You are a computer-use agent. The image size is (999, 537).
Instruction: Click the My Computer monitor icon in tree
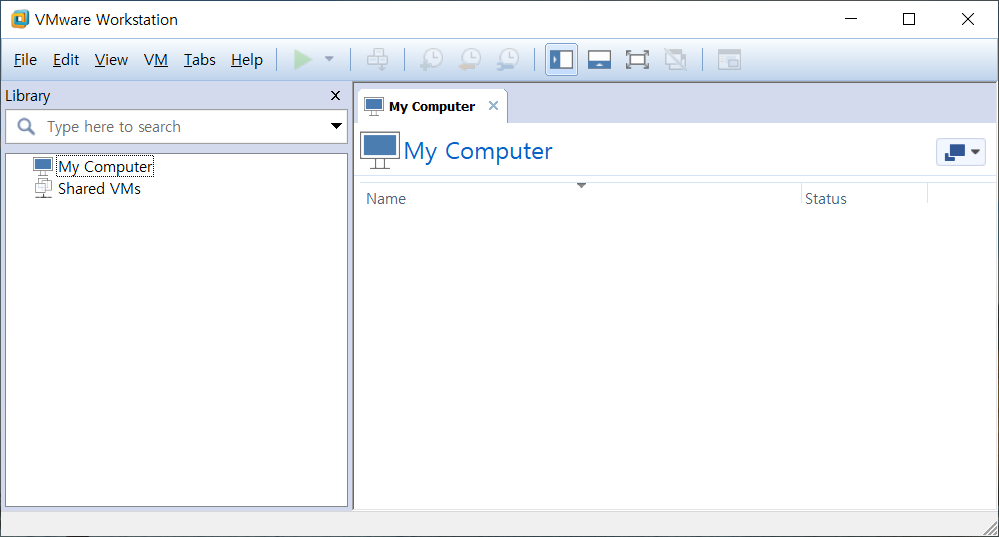[43, 166]
